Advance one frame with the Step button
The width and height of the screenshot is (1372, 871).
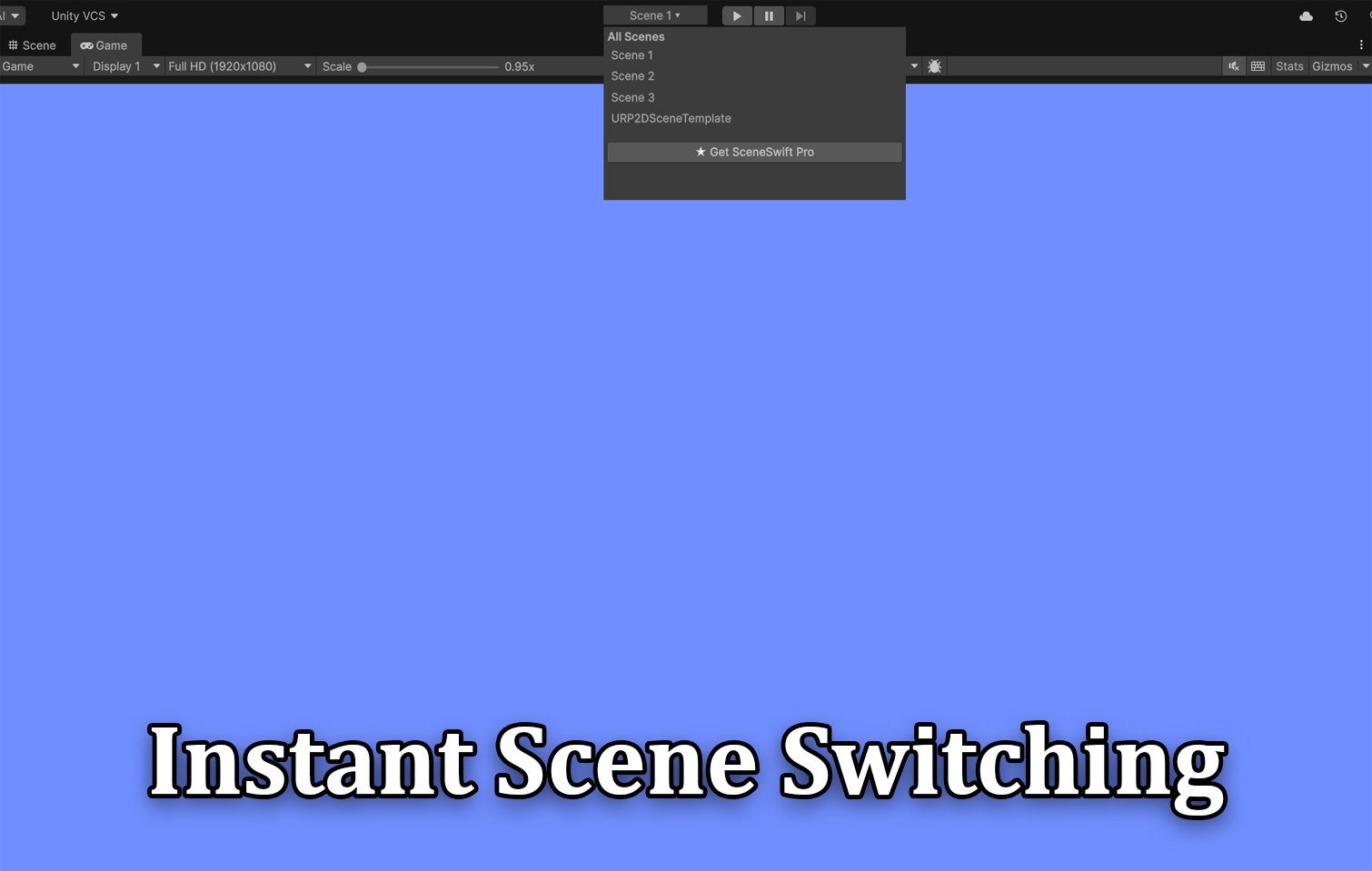(800, 15)
